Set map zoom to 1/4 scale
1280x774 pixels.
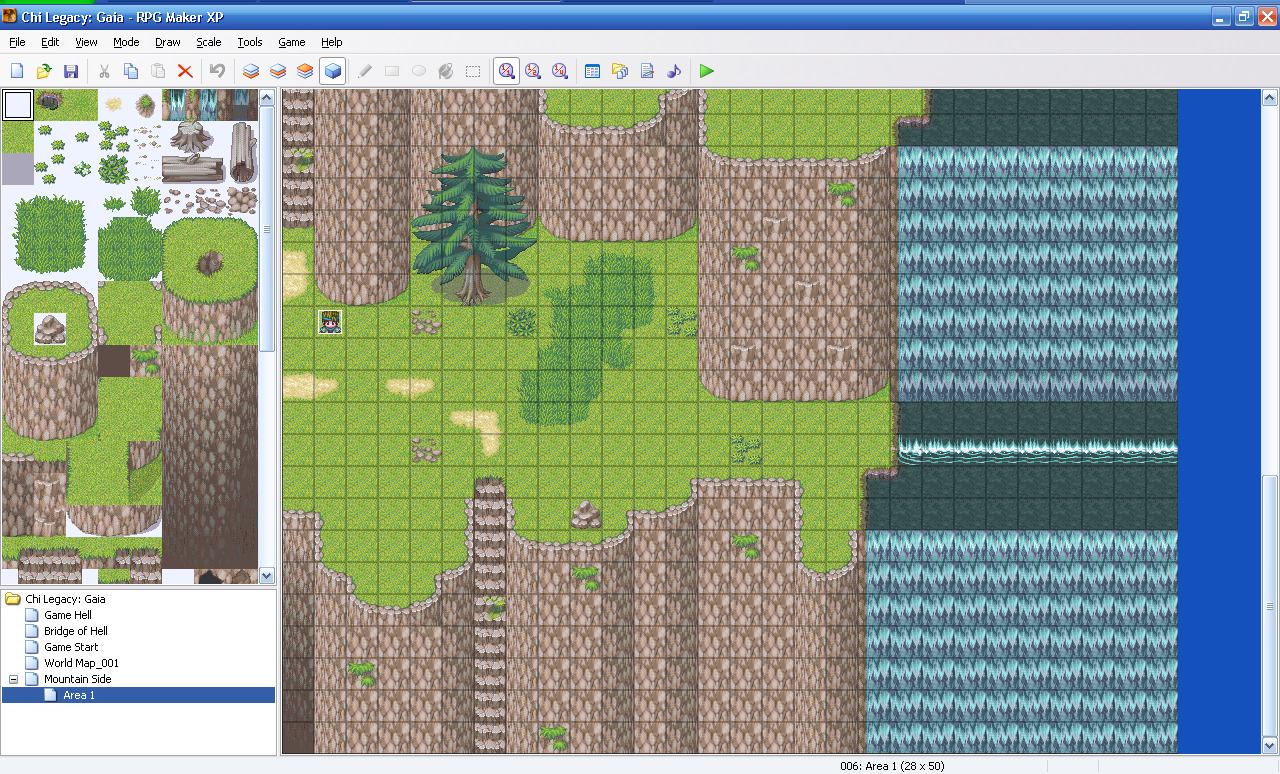coord(560,71)
